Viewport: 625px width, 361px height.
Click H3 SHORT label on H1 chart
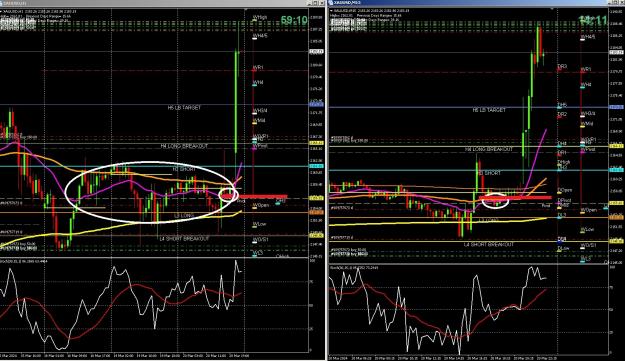[184, 169]
